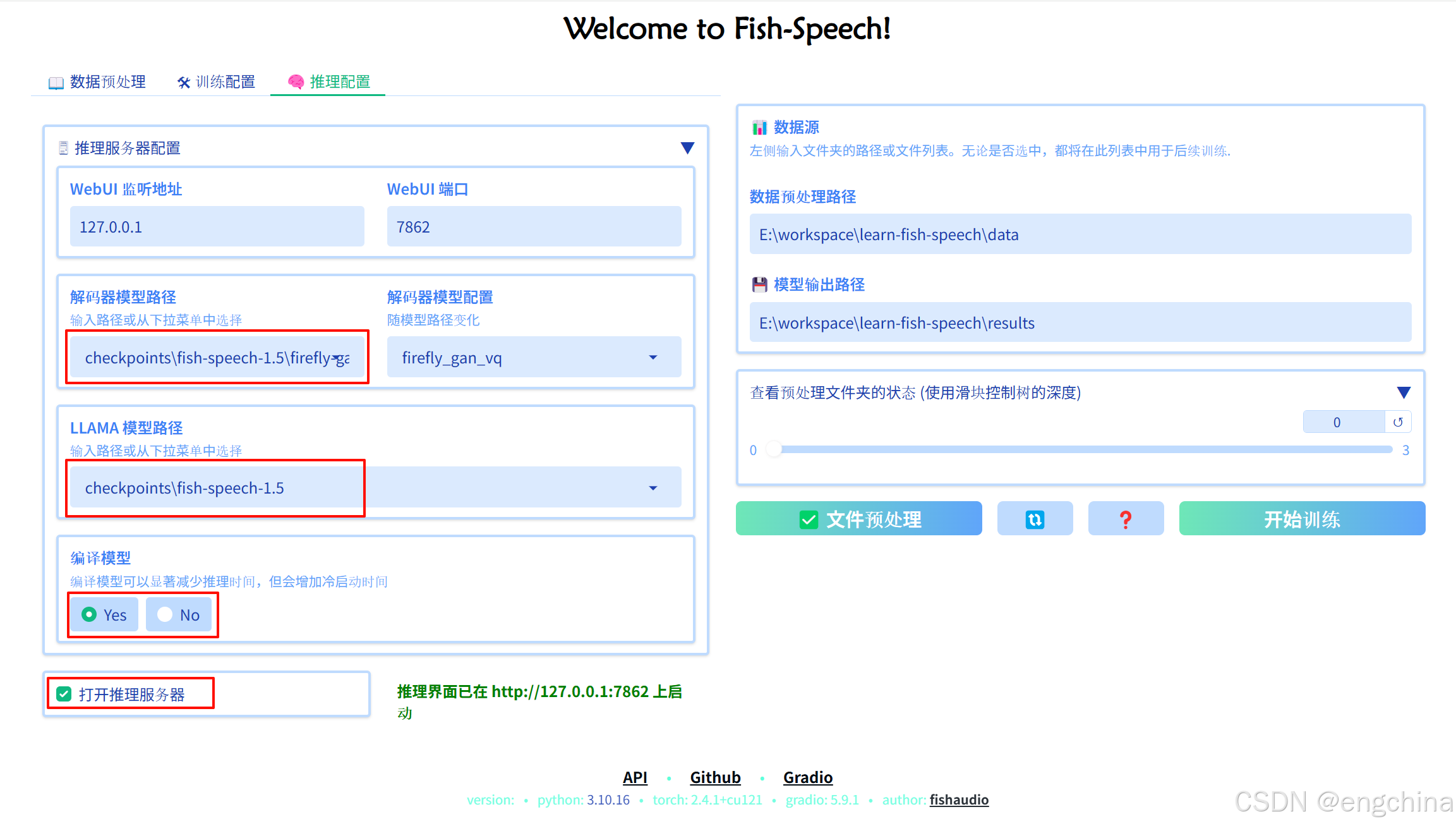Switch to the 训练配置 tab
Viewport: 1456px width, 826px height.
(x=225, y=82)
